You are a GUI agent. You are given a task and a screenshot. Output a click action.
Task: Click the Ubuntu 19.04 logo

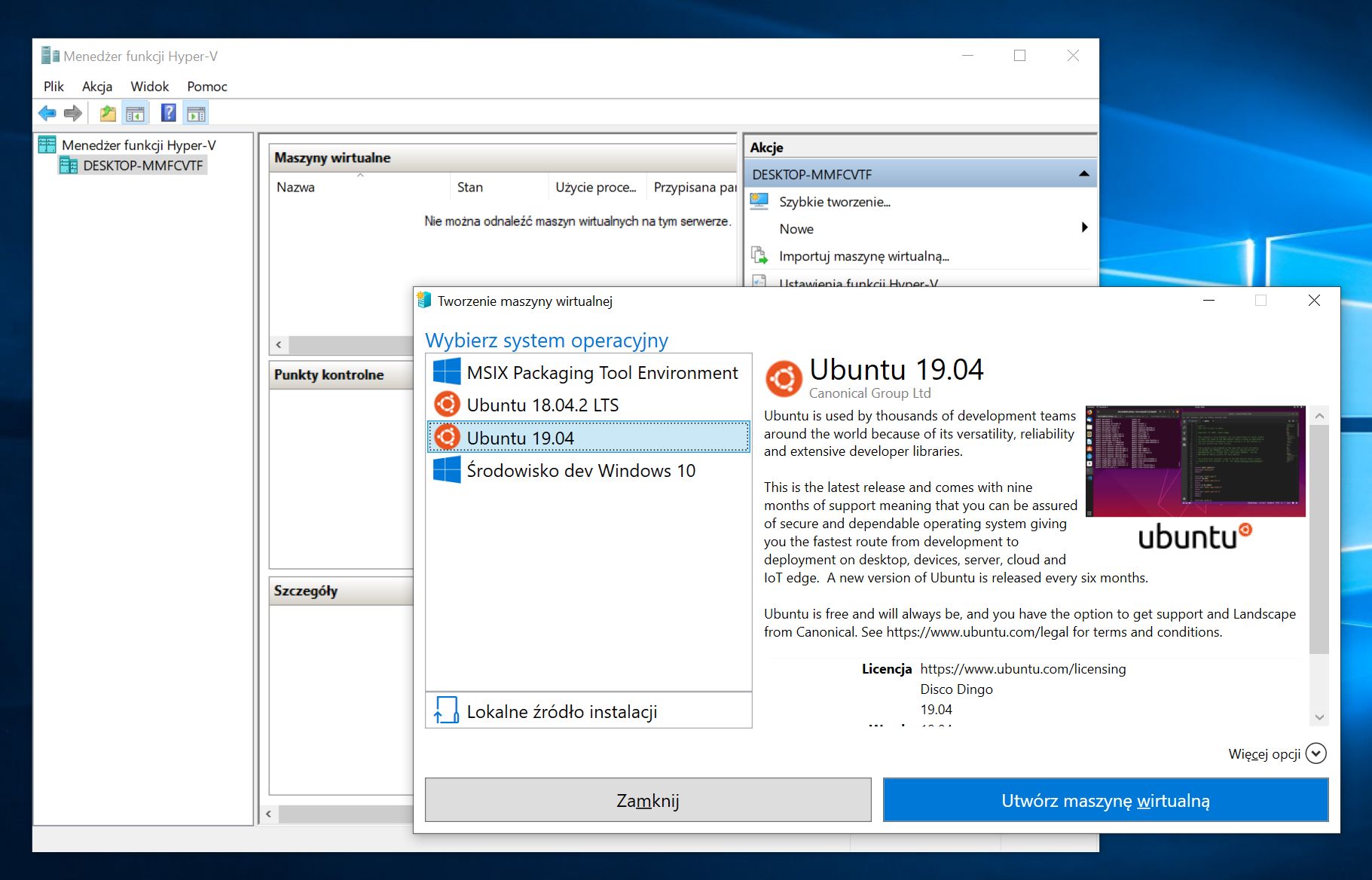784,378
